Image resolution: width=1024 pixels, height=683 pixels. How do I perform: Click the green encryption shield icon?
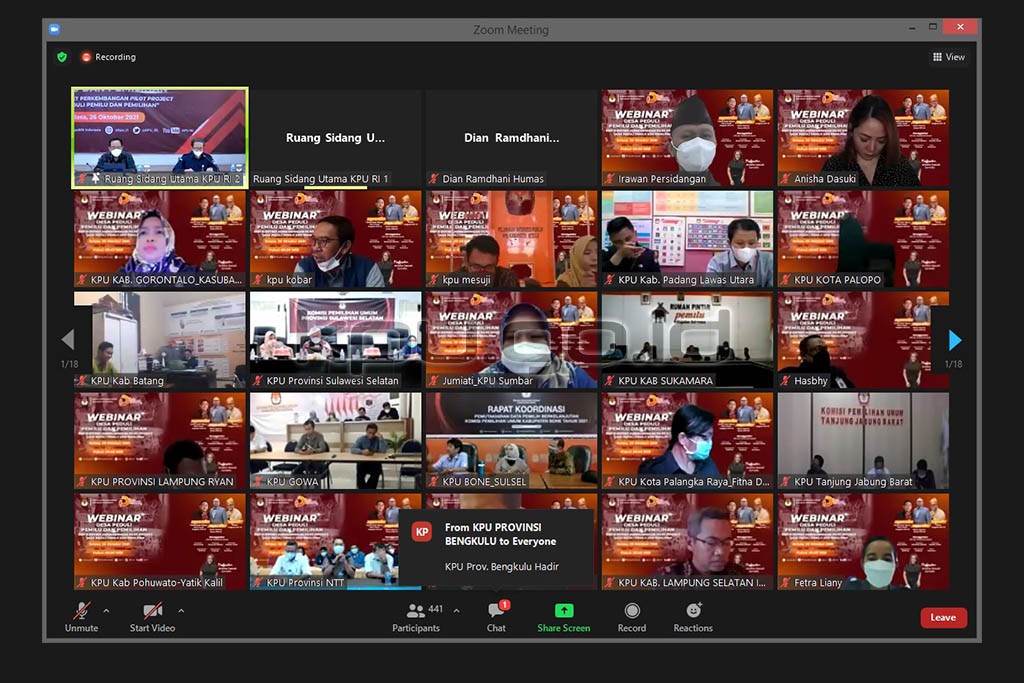click(x=62, y=57)
